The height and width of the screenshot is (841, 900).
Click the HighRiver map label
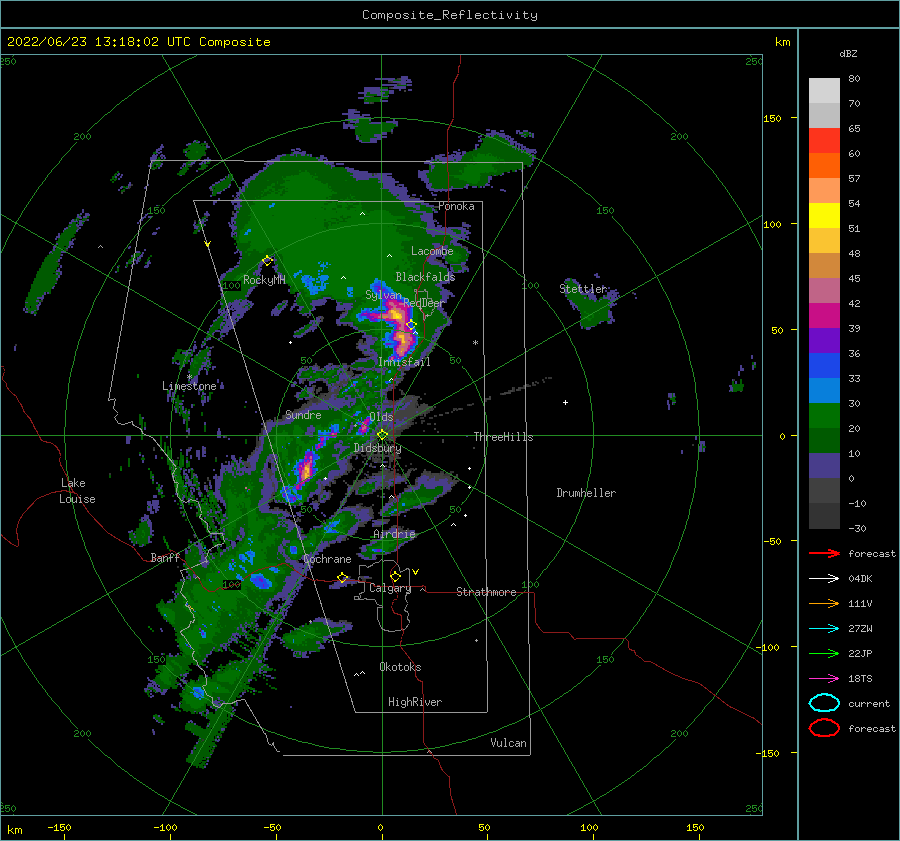click(x=415, y=702)
